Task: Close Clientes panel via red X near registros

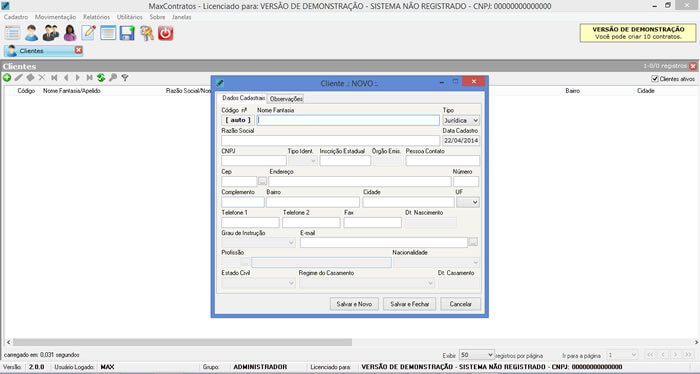Action: tap(693, 66)
